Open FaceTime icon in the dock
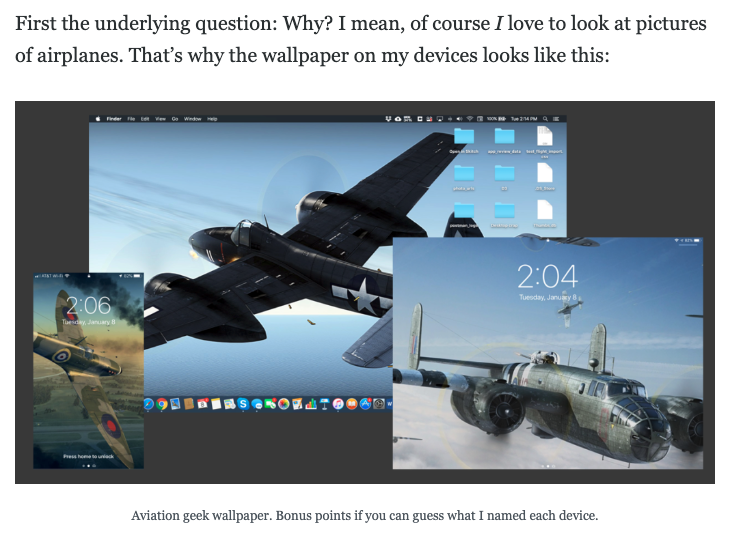This screenshot has width=756, height=541. coord(270,404)
